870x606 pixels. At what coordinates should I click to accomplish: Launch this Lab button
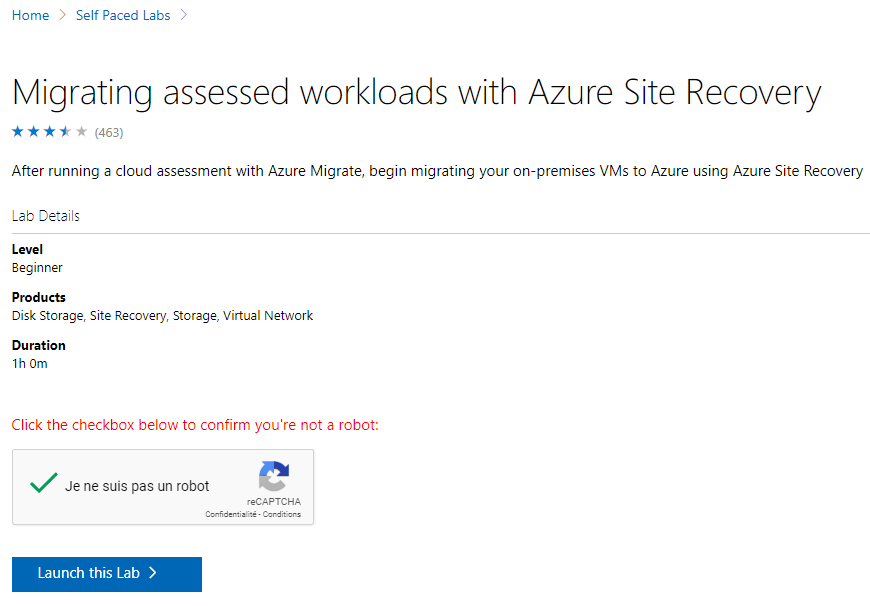pos(107,574)
